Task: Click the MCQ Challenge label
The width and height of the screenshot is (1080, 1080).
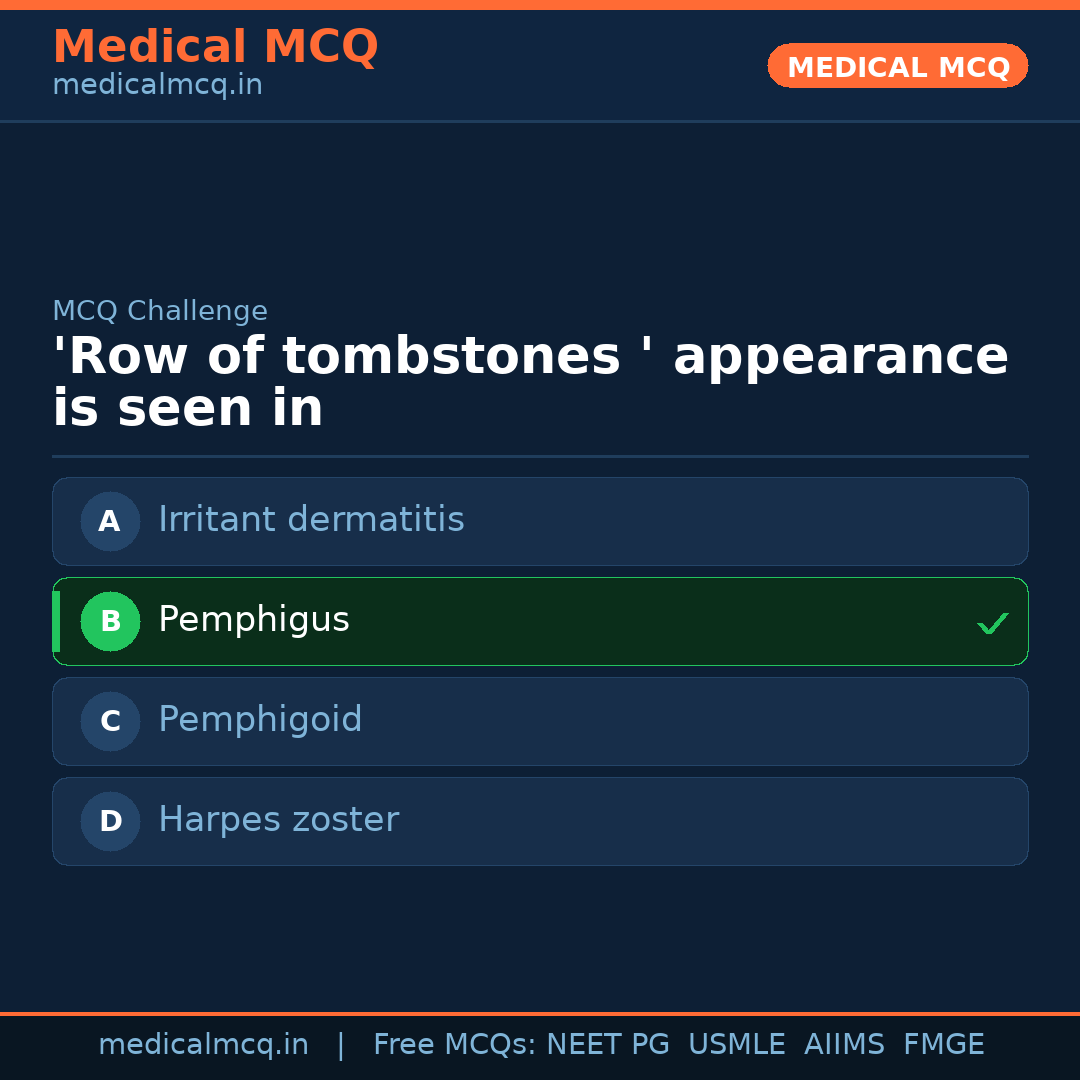Action: tap(160, 311)
